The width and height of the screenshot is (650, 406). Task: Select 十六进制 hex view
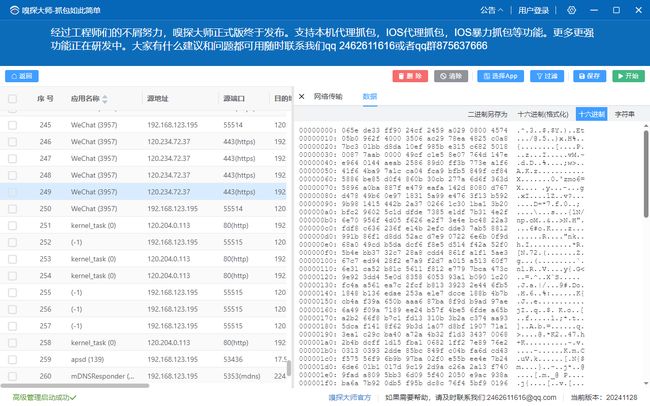[592, 114]
